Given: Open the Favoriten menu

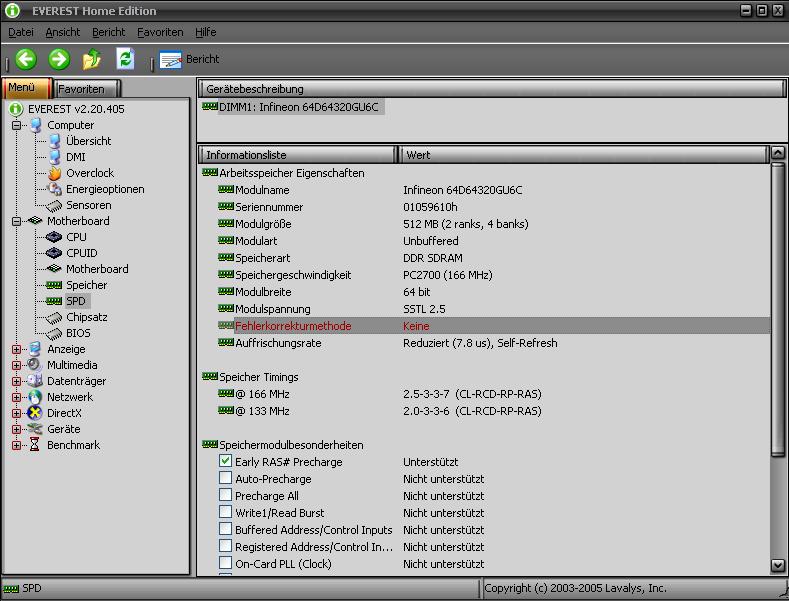Looking at the screenshot, I should click(x=160, y=32).
